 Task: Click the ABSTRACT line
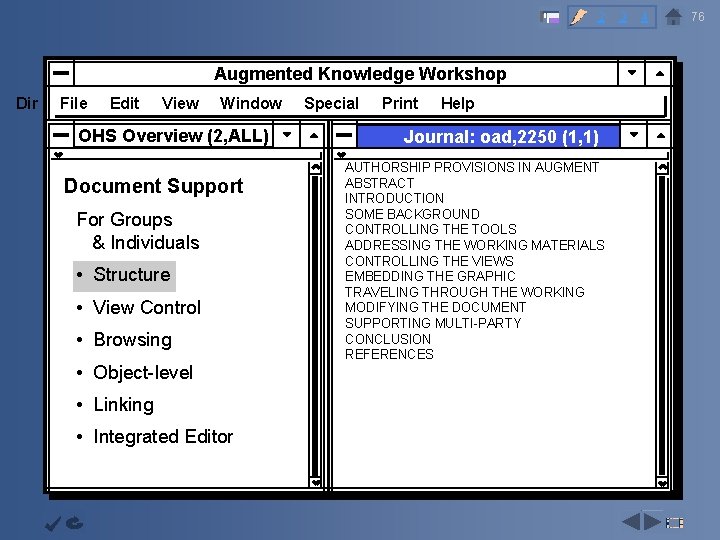point(379,183)
